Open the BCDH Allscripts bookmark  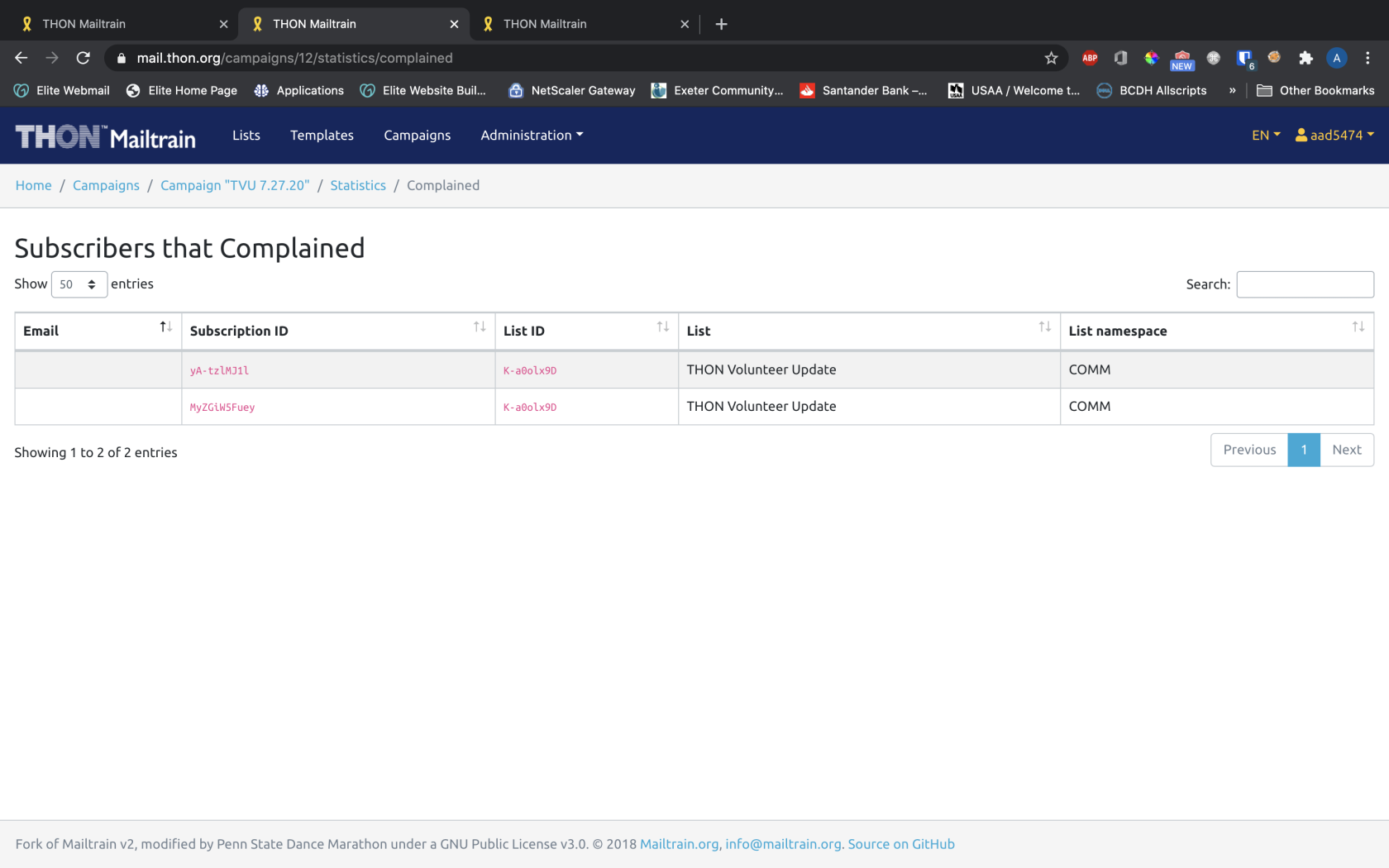click(1152, 90)
